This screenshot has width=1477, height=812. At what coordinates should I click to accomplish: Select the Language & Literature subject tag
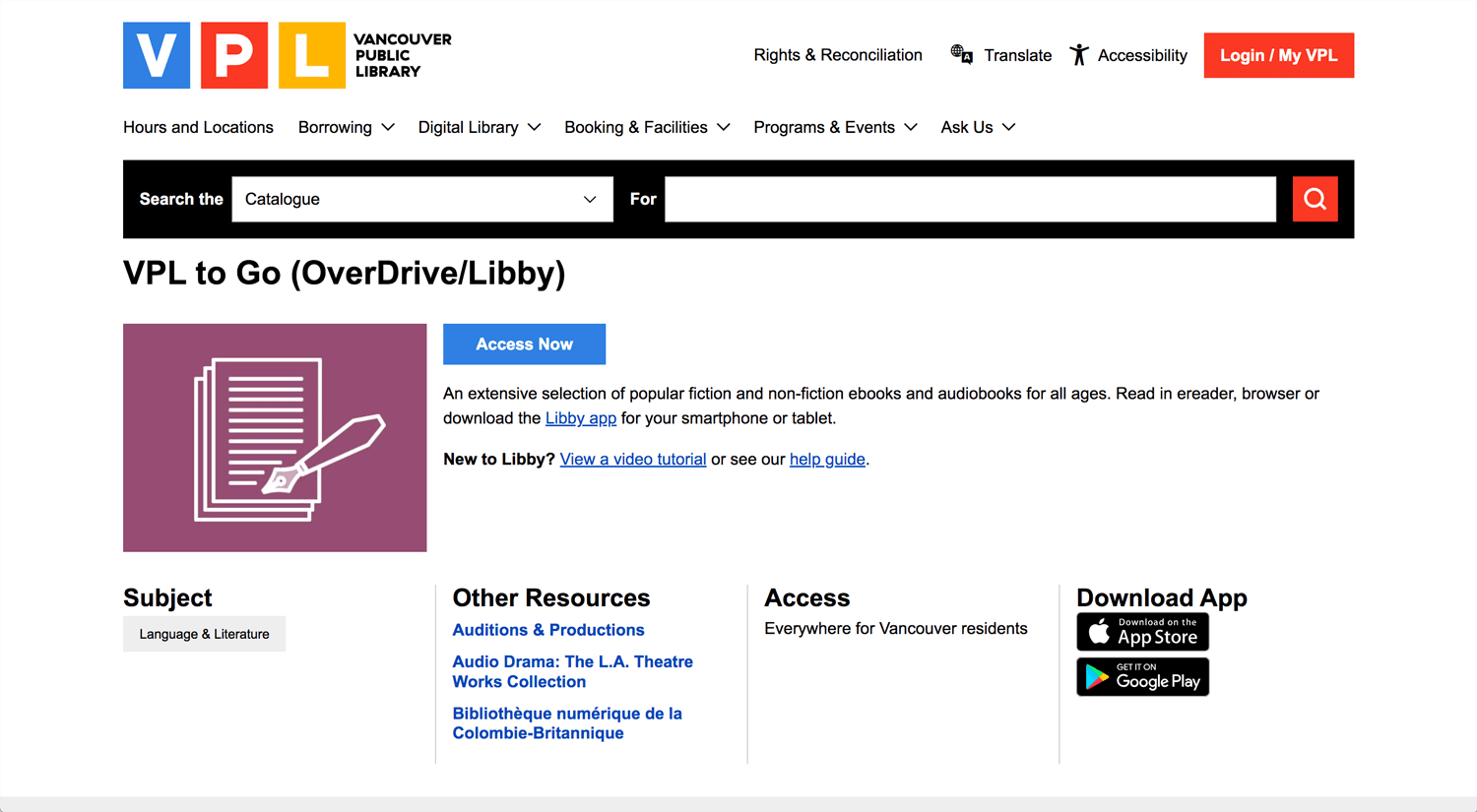[x=204, y=634]
